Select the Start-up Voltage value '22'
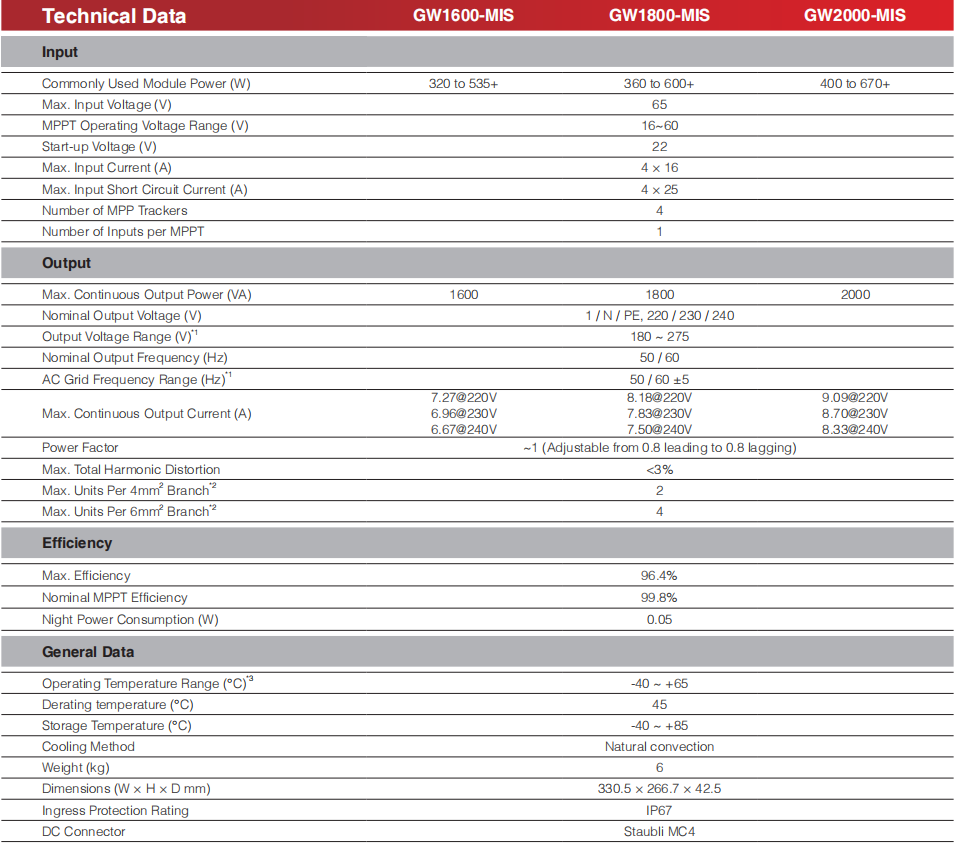 [659, 147]
